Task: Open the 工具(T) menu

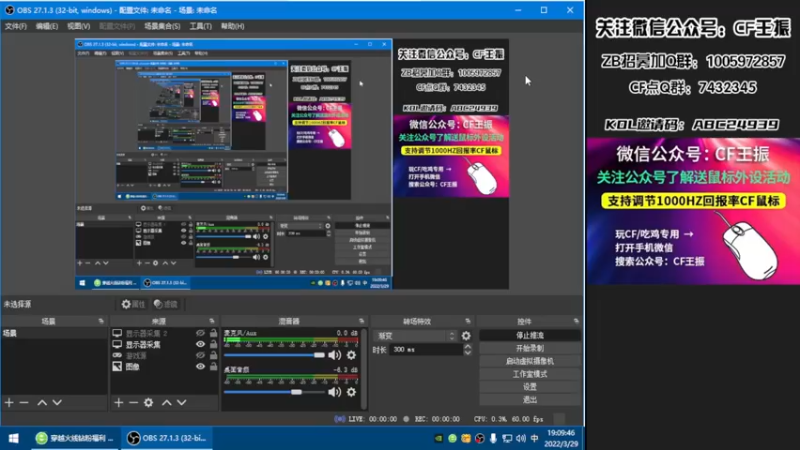Action: point(201,26)
